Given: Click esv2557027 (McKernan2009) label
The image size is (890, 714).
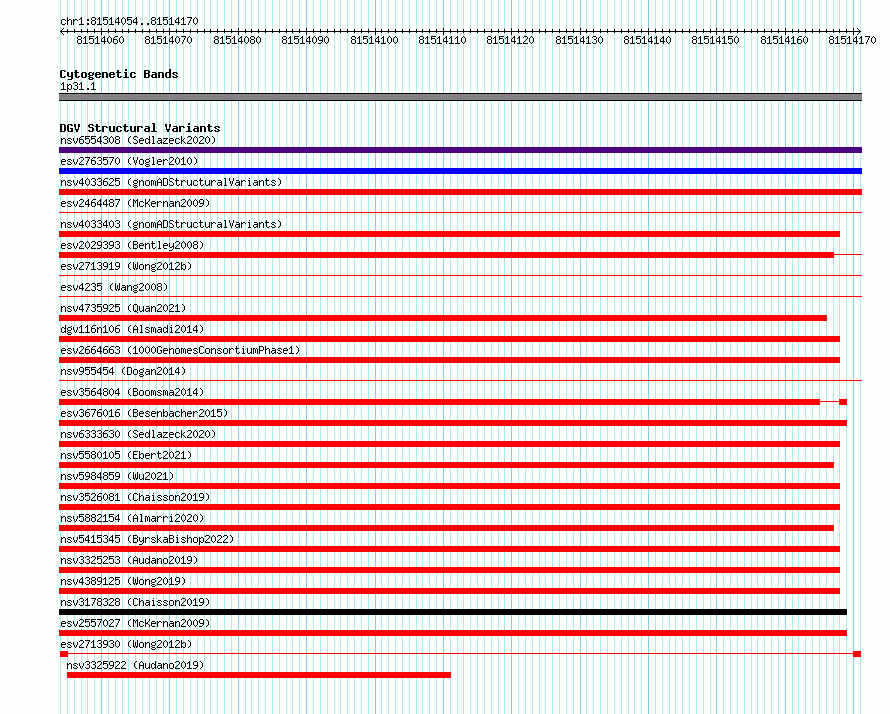Looking at the screenshot, I should tap(135, 623).
